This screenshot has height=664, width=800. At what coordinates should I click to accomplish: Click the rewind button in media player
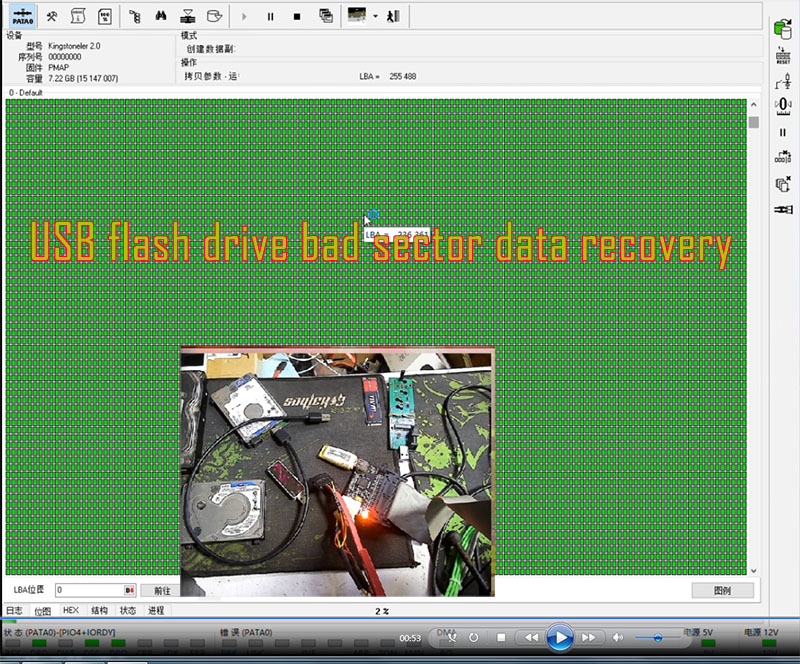[x=531, y=637]
